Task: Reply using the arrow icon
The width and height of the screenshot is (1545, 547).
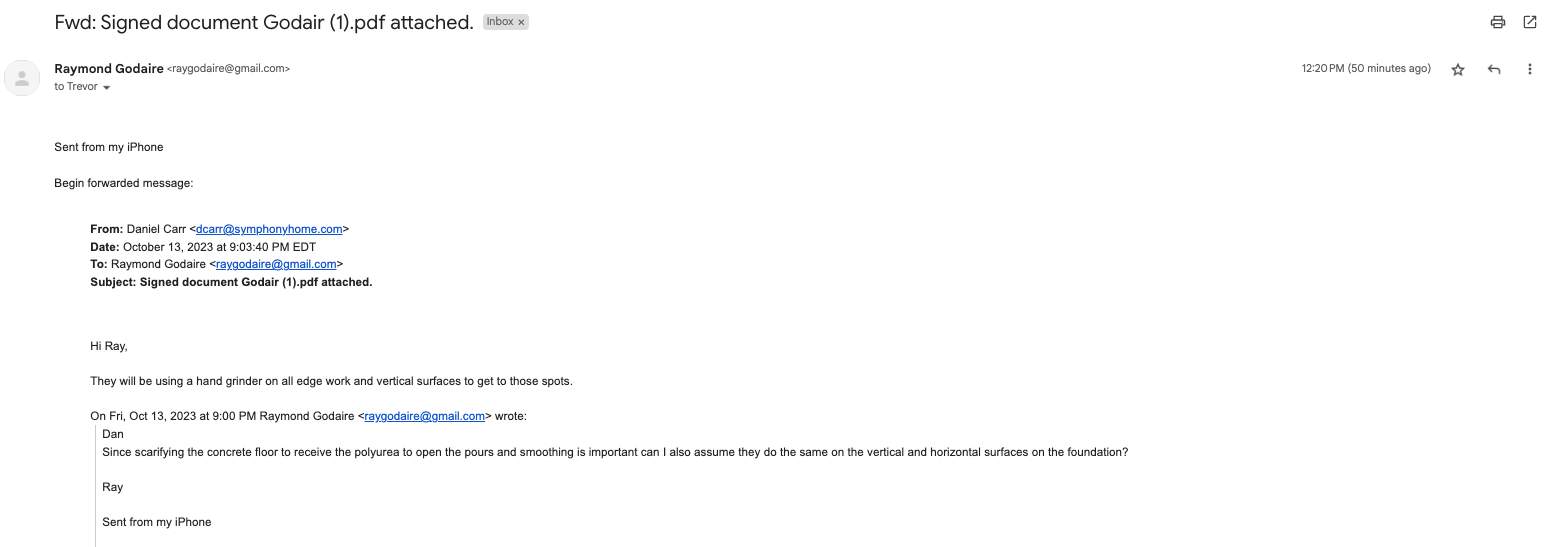Action: coord(1494,69)
